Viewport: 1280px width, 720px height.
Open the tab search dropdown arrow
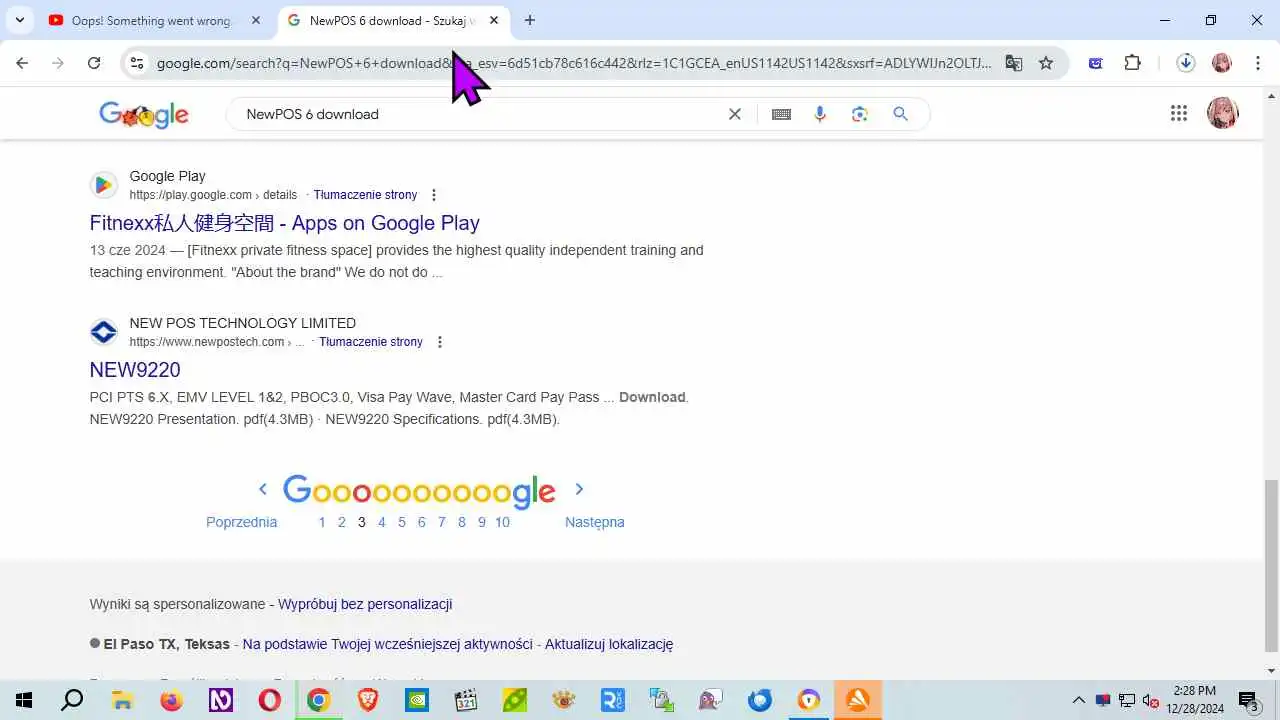coord(19,20)
